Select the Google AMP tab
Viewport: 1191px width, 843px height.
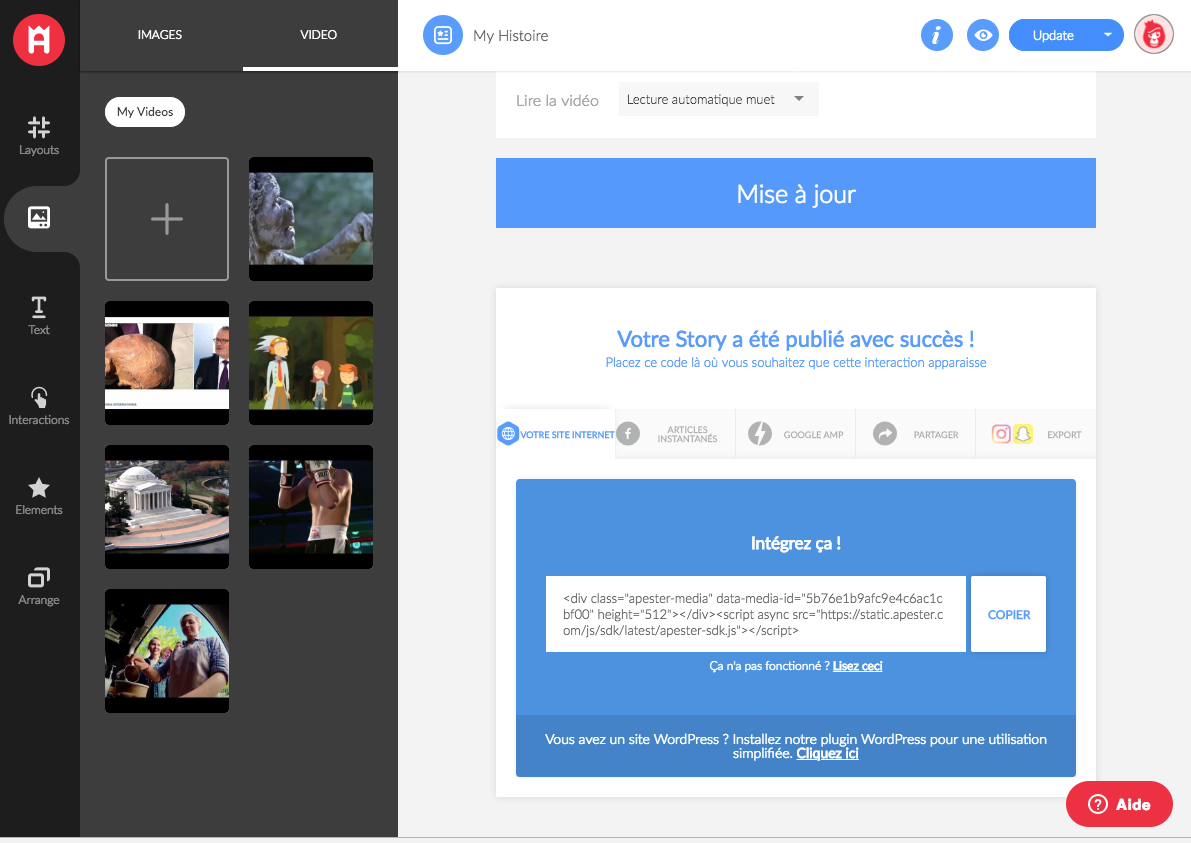pyautogui.click(x=795, y=434)
